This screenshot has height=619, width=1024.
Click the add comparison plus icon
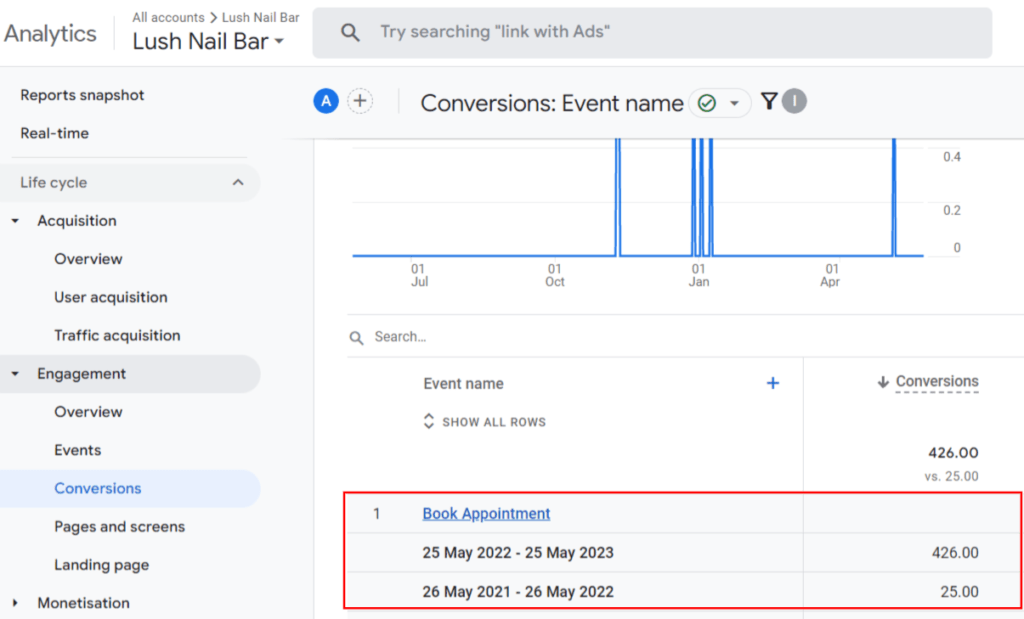(360, 101)
